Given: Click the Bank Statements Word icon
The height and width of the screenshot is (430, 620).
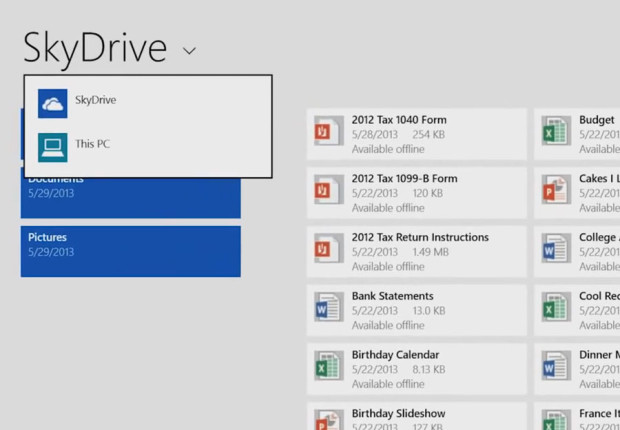Looking at the screenshot, I should [329, 307].
